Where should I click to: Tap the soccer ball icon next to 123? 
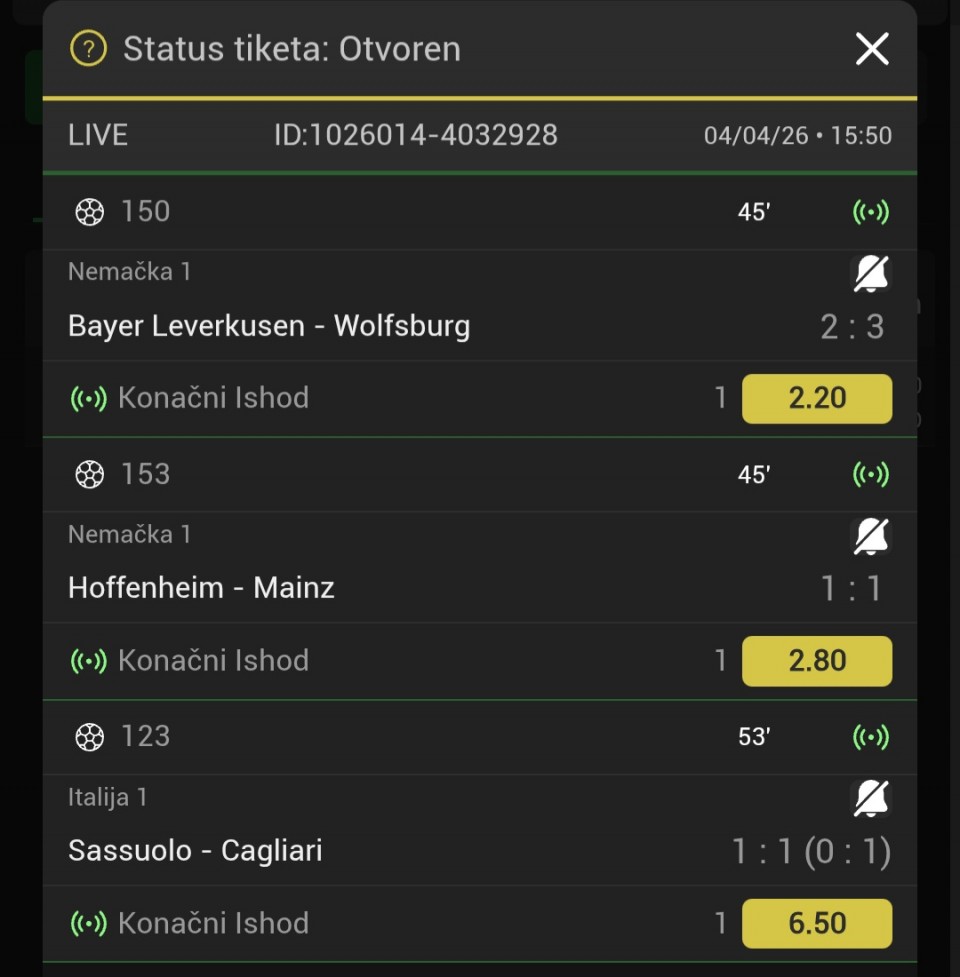(x=90, y=737)
